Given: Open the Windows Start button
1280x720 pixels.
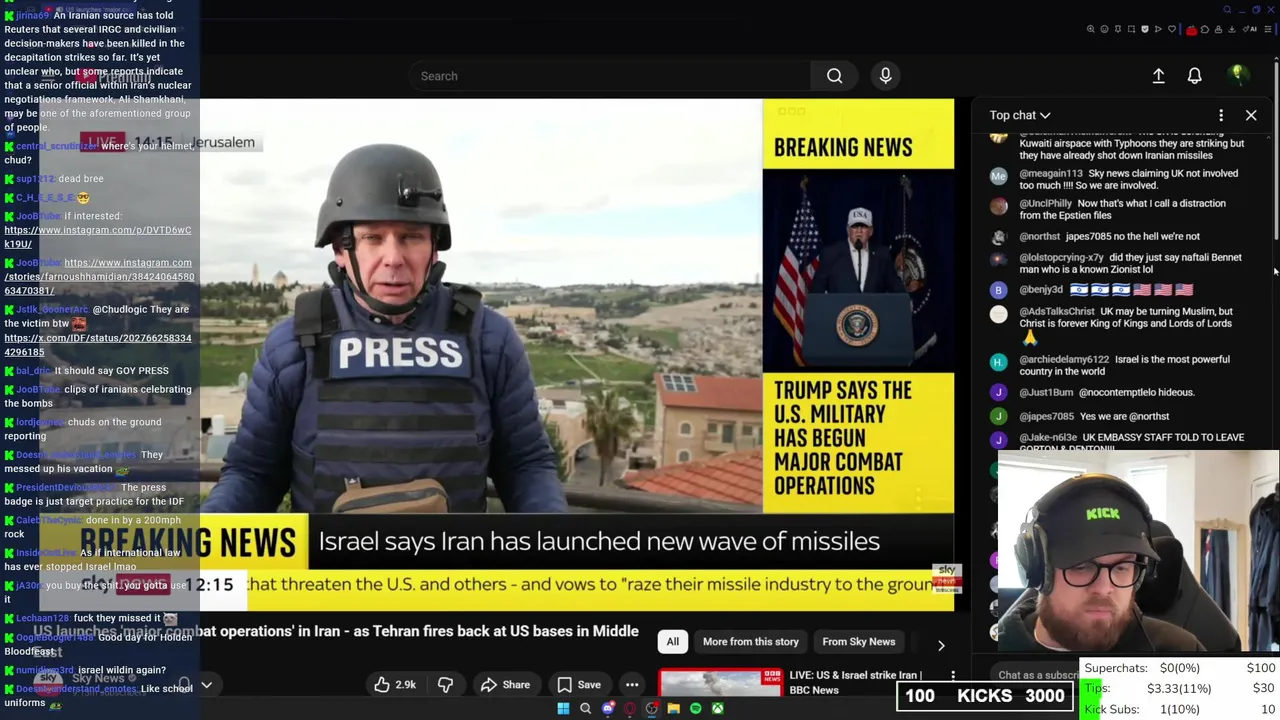Looking at the screenshot, I should click(563, 709).
